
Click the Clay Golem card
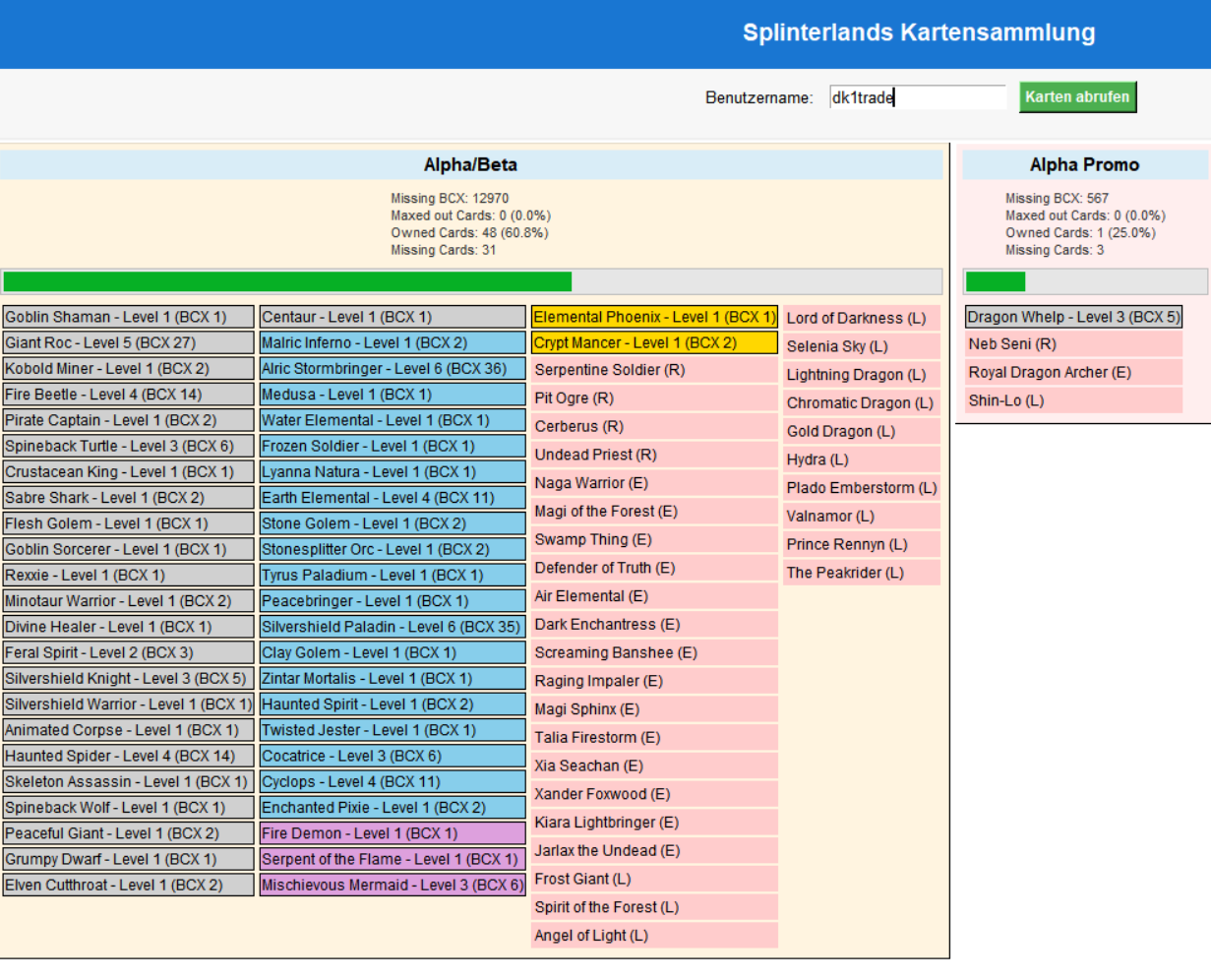pos(393,652)
